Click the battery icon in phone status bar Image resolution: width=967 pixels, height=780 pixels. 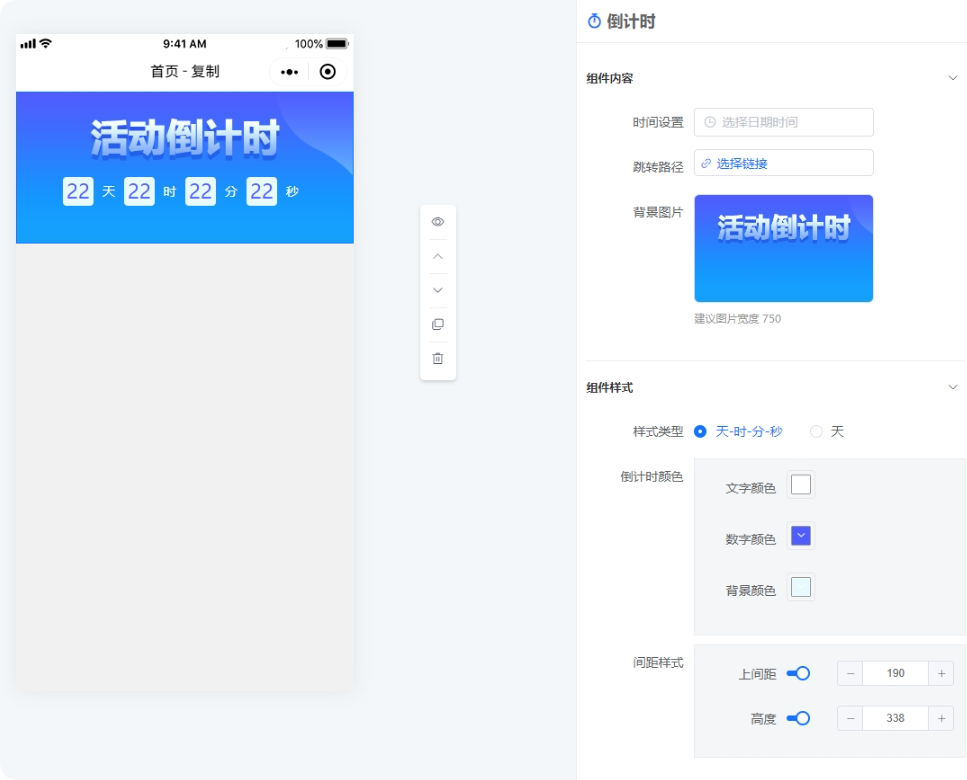337,44
